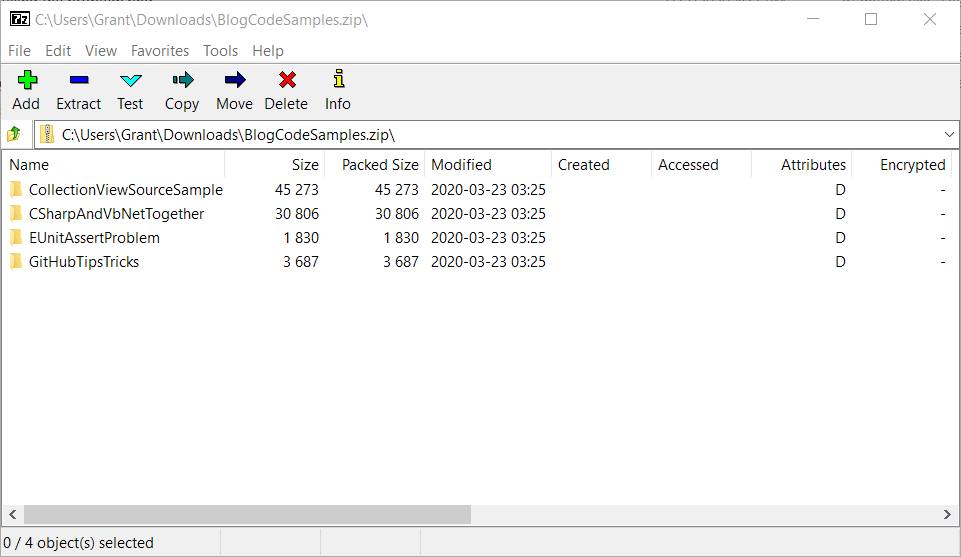The height and width of the screenshot is (557, 961).
Task: Open the Favorites menu
Action: click(x=160, y=51)
